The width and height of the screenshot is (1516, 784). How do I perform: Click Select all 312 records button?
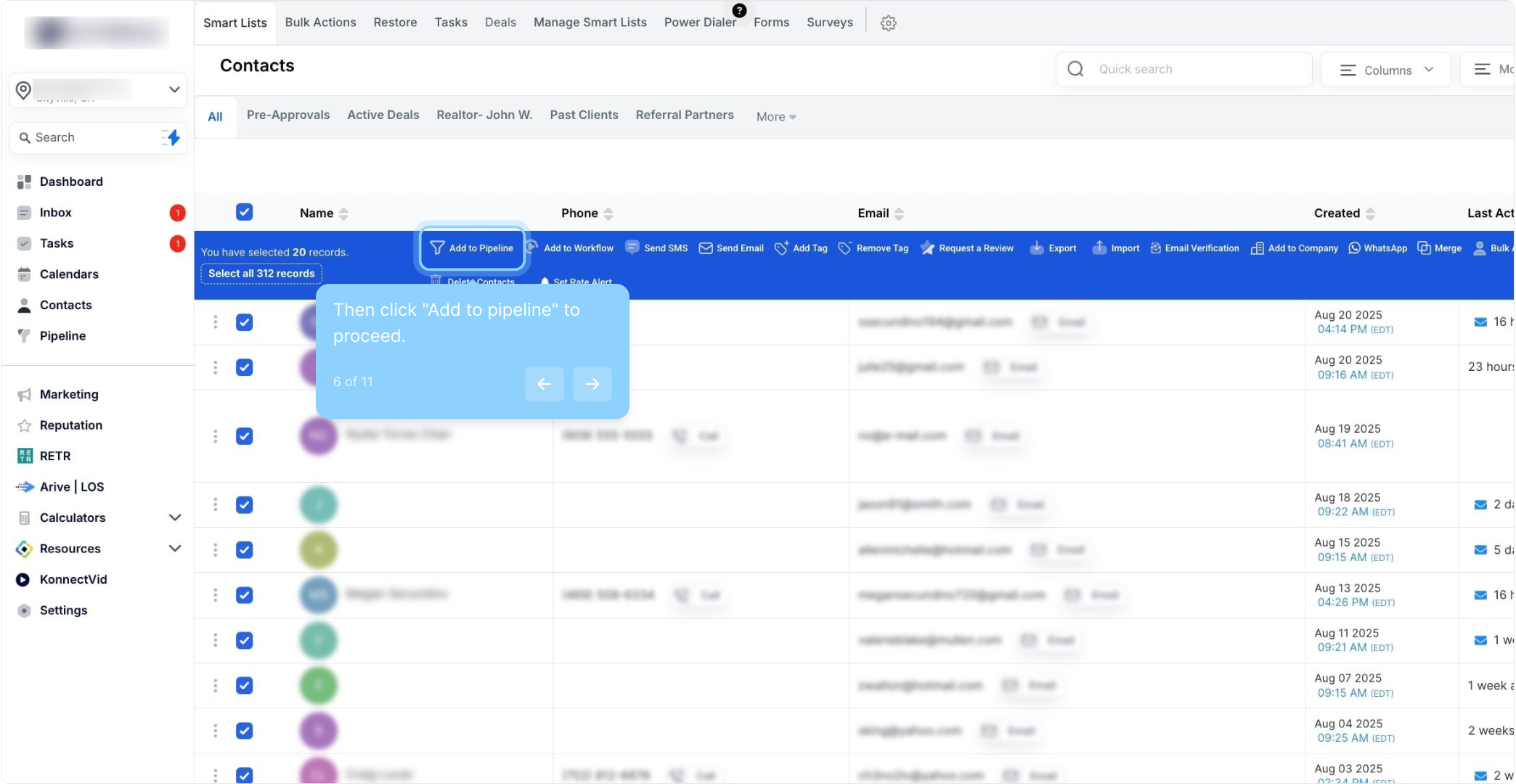pos(261,274)
